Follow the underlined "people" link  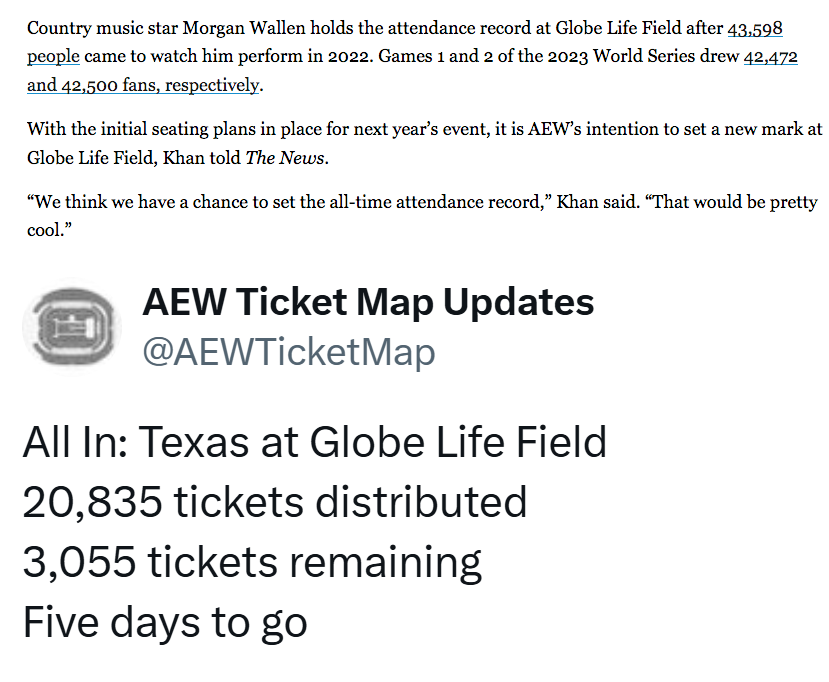tap(53, 57)
